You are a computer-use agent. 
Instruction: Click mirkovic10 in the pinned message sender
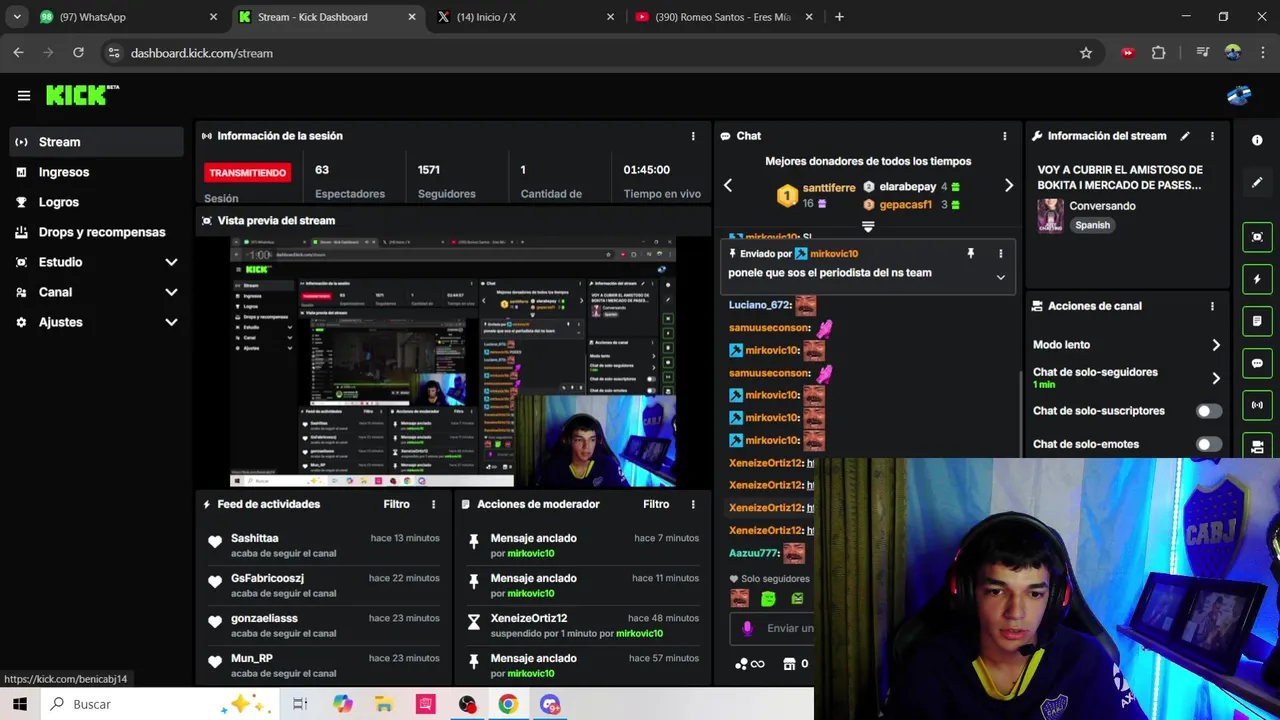tap(834, 254)
